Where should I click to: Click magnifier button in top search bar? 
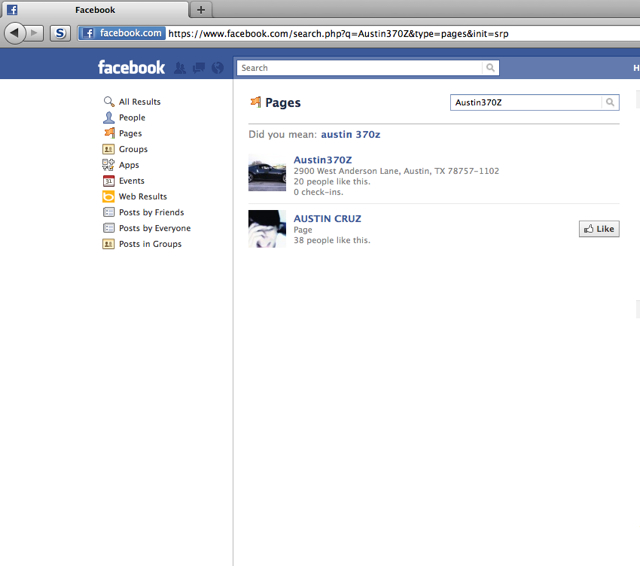pyautogui.click(x=490, y=68)
